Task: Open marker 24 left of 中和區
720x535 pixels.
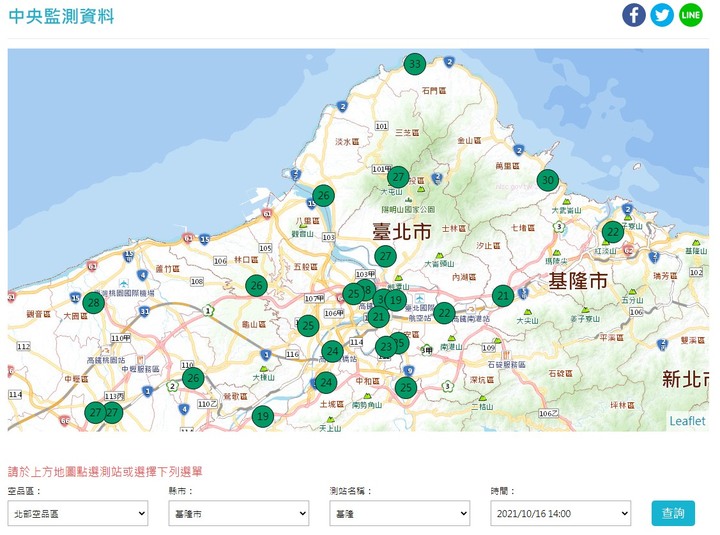Action: click(x=326, y=382)
